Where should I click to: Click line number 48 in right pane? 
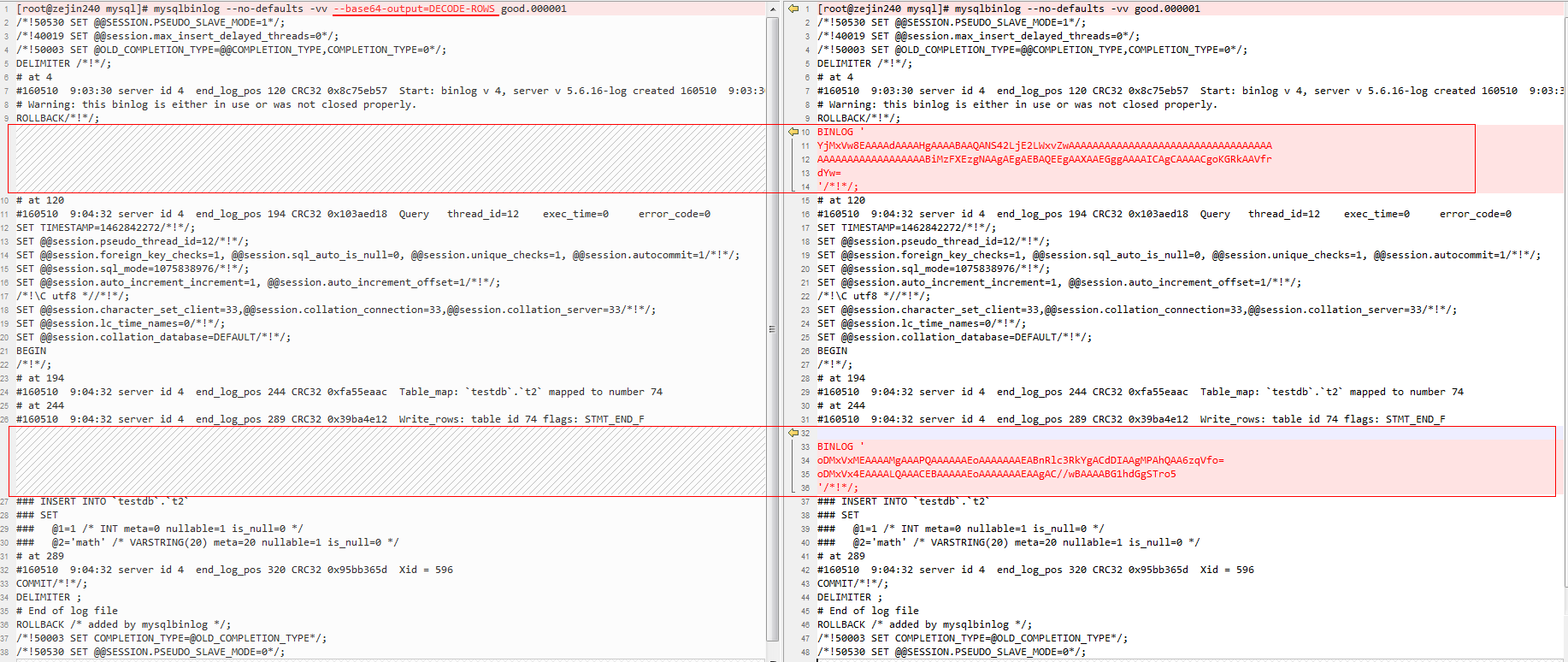point(805,652)
